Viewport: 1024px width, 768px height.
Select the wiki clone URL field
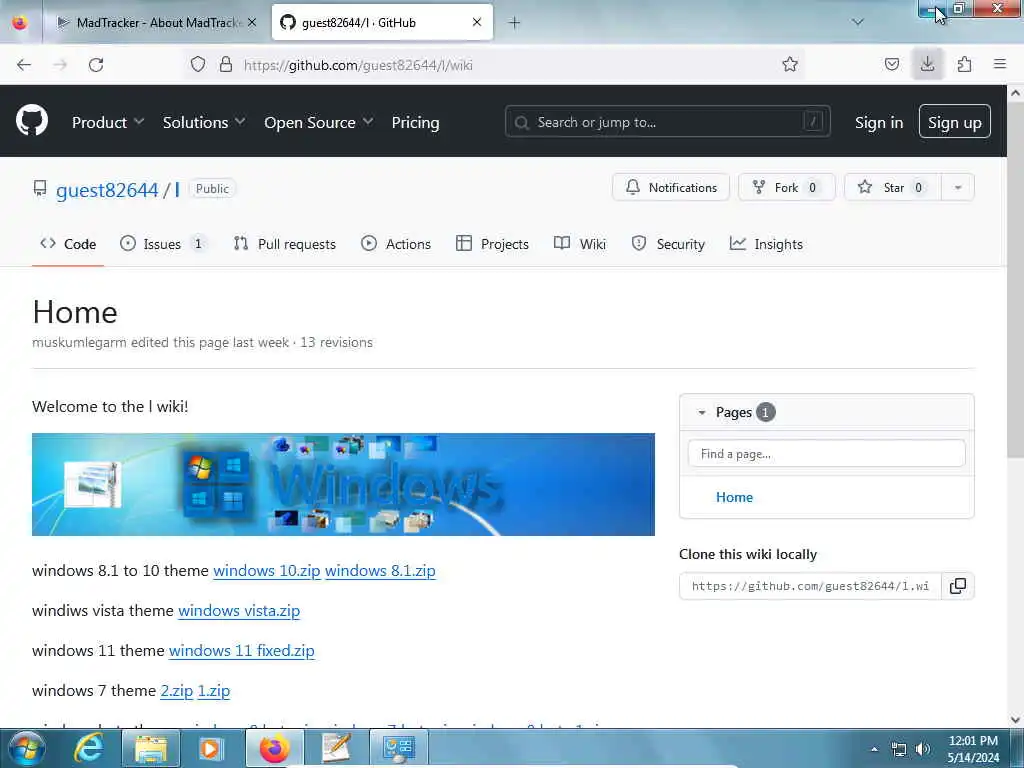point(810,586)
